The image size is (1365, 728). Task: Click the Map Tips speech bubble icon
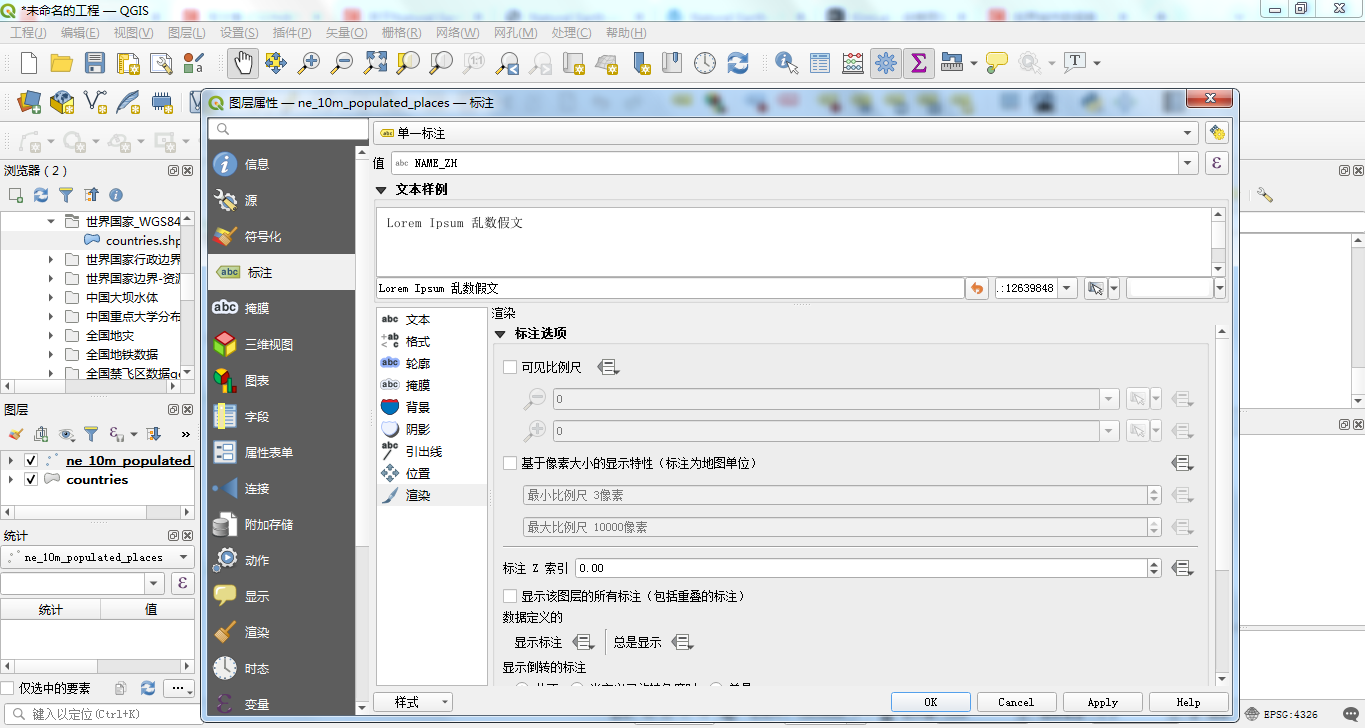click(997, 63)
